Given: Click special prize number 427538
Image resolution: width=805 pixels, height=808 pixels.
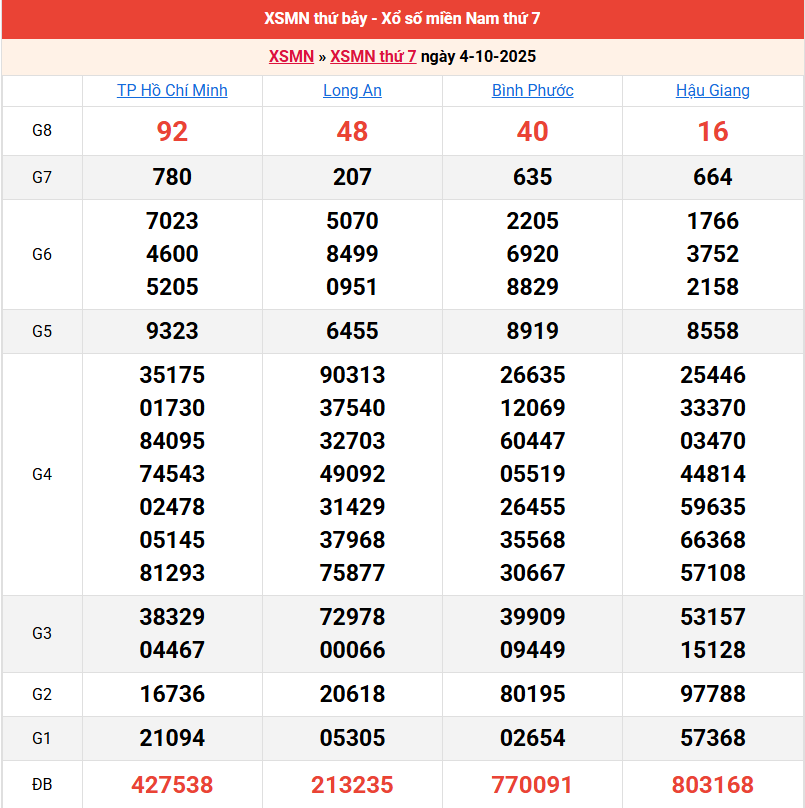Looking at the screenshot, I should 172,785.
